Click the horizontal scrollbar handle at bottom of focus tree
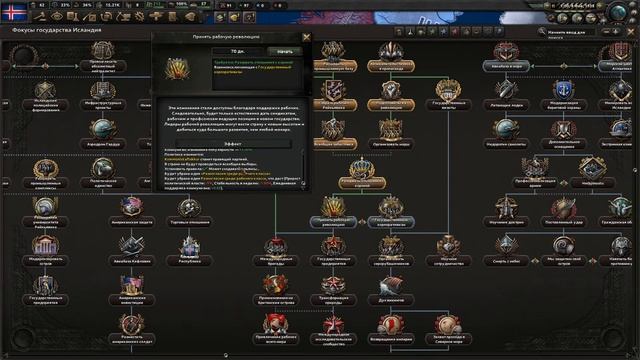 (x=226, y=355)
